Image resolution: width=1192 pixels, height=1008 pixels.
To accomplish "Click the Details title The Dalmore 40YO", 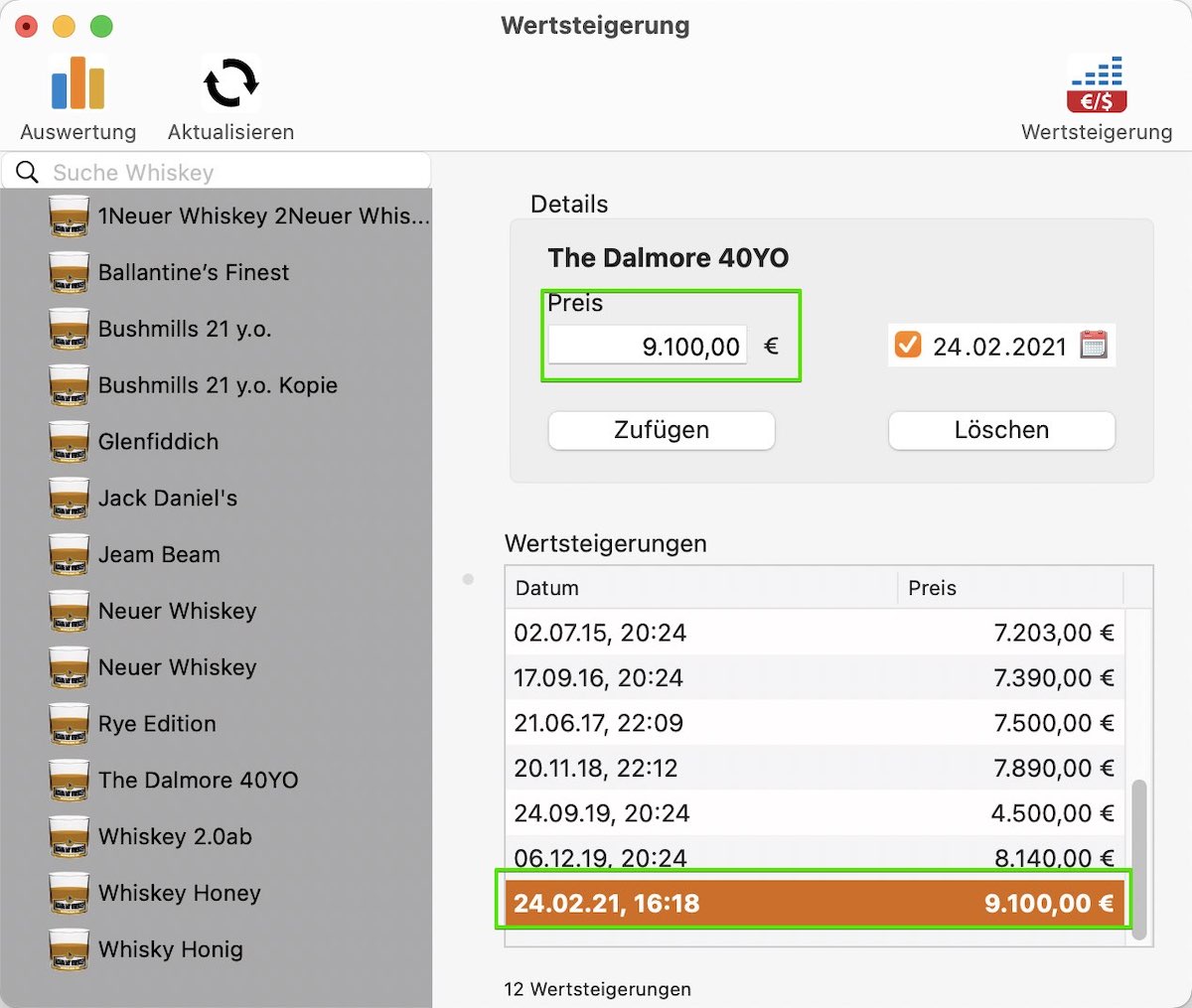I will 669,258.
